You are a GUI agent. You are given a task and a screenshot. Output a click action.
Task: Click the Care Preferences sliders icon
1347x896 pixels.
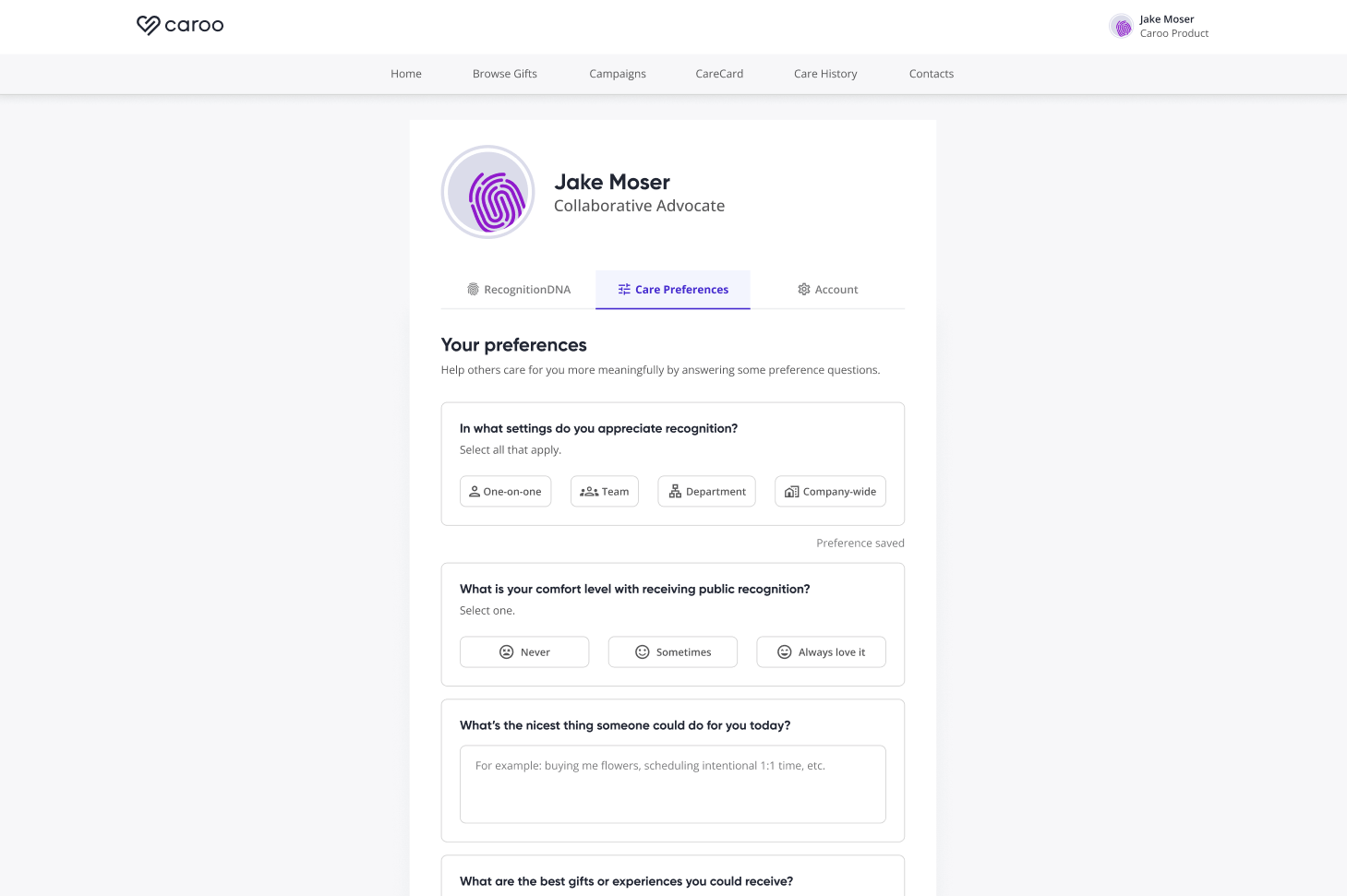click(624, 290)
